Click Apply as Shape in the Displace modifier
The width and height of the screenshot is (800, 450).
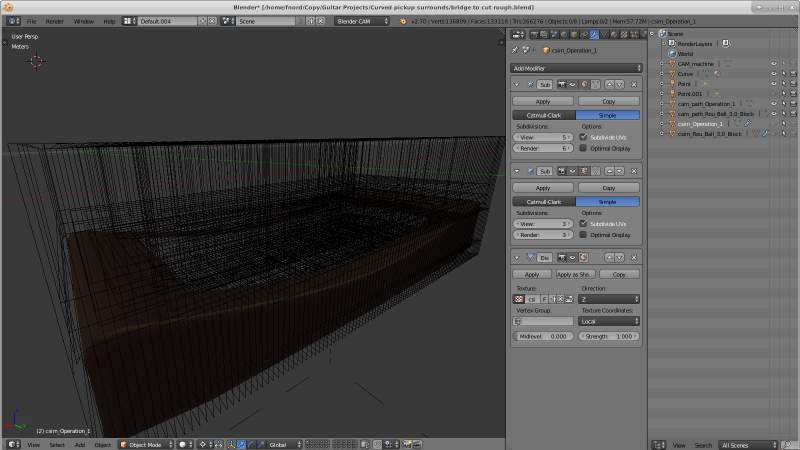[x=574, y=274]
